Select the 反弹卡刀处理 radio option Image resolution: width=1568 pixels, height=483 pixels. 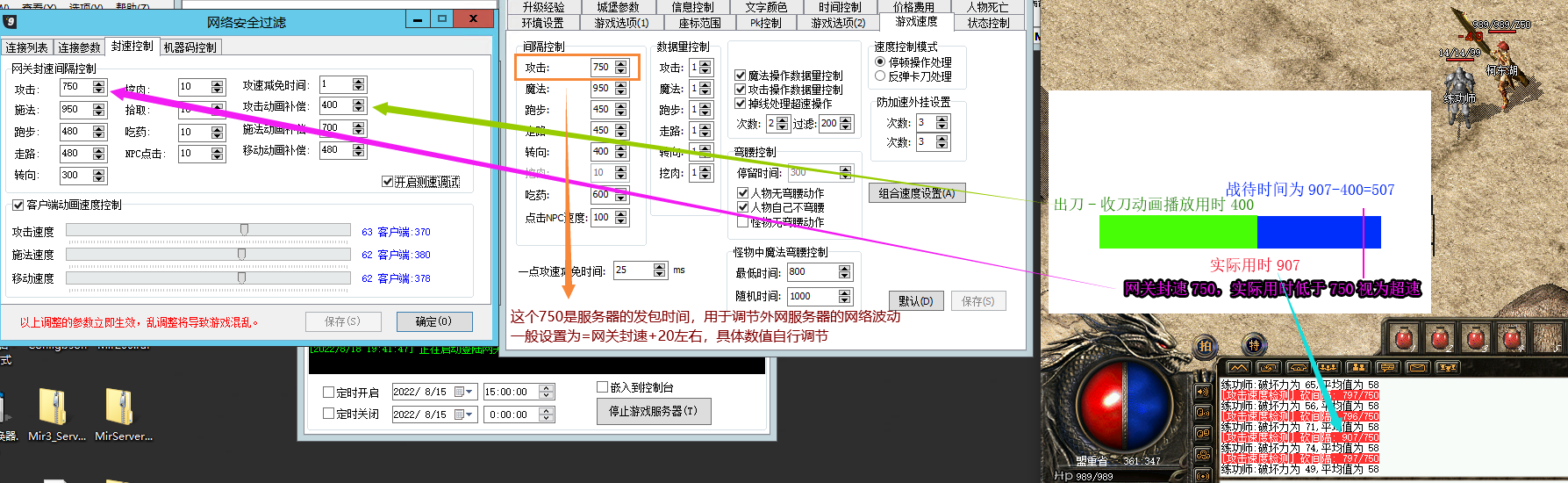pos(880,76)
